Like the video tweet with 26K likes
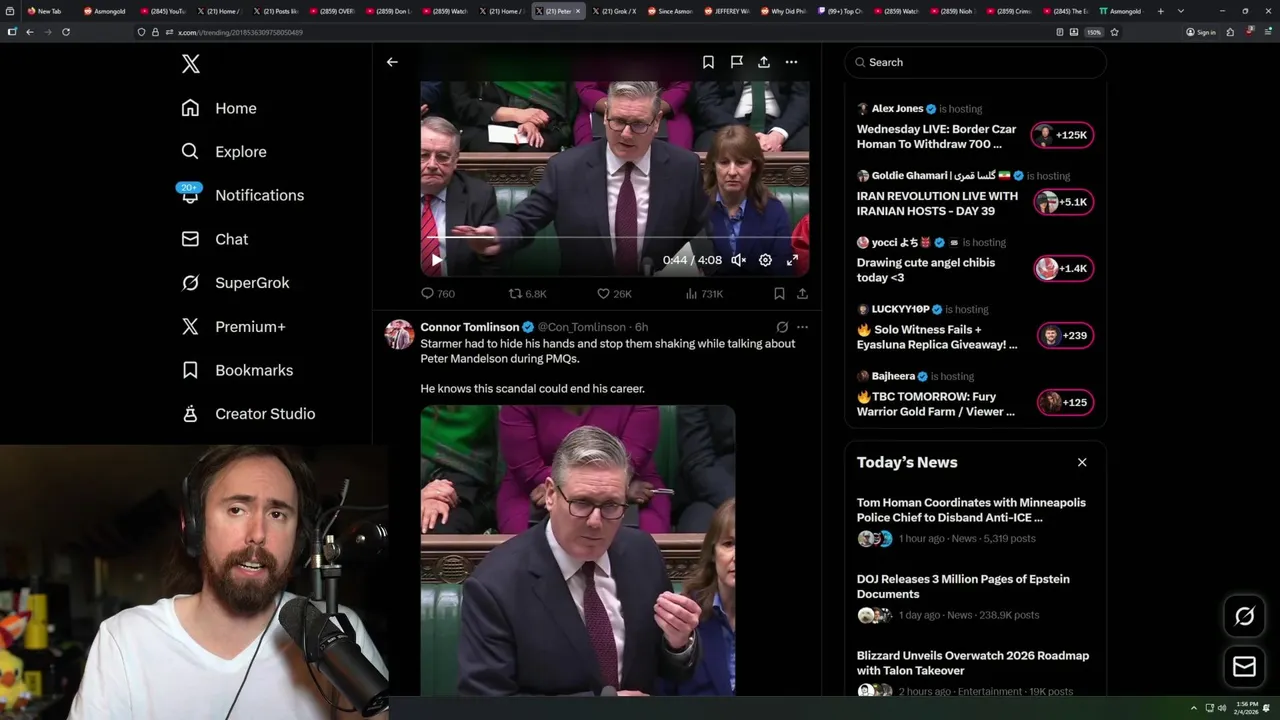Viewport: 1280px width, 720px height. coord(614,294)
